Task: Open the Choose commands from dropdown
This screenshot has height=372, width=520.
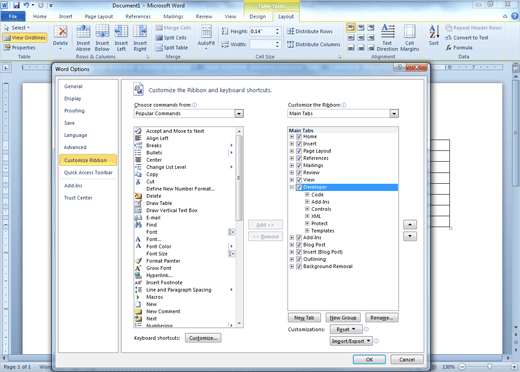Action: [239, 114]
